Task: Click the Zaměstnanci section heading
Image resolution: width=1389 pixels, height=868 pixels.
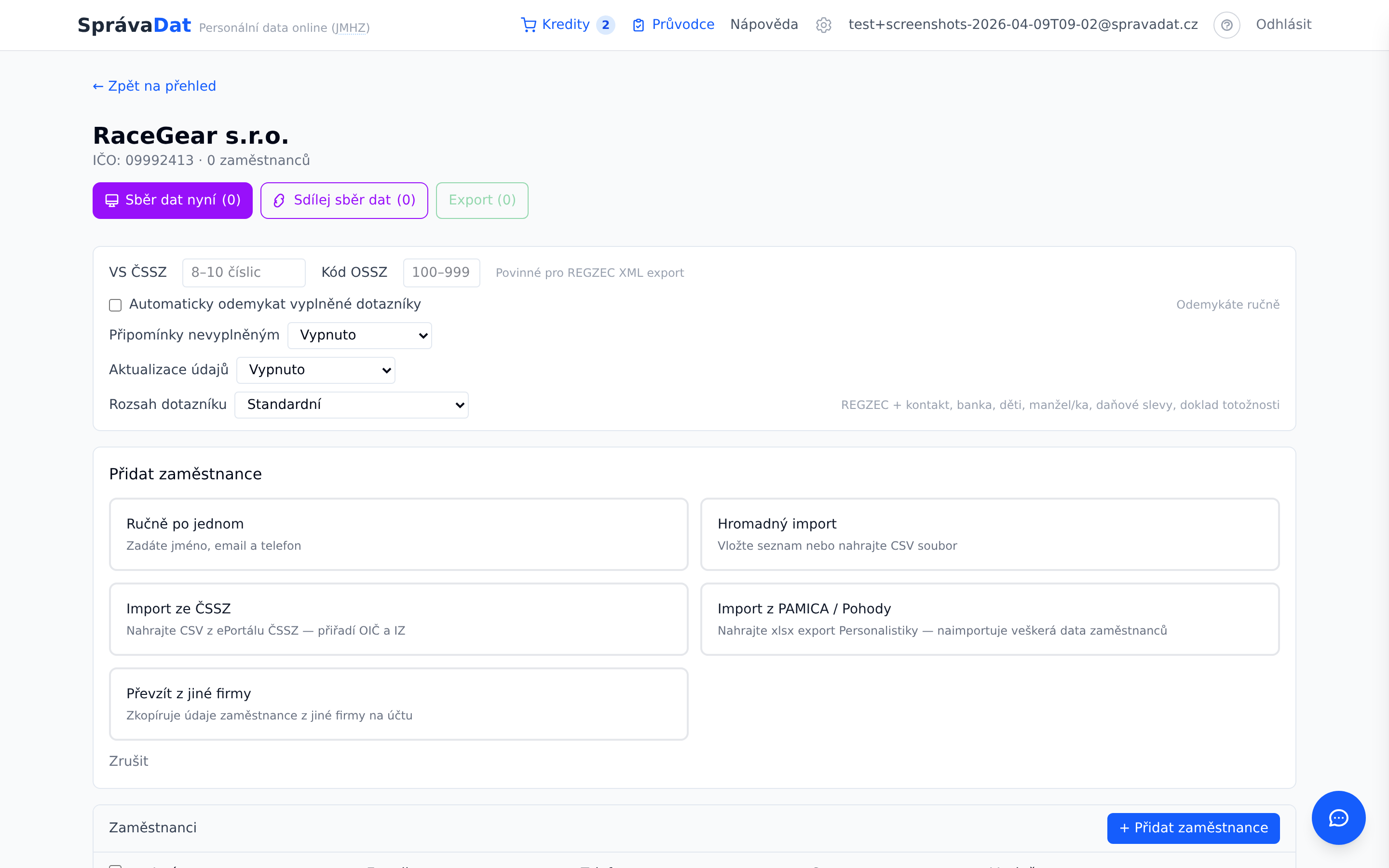Action: click(x=153, y=828)
